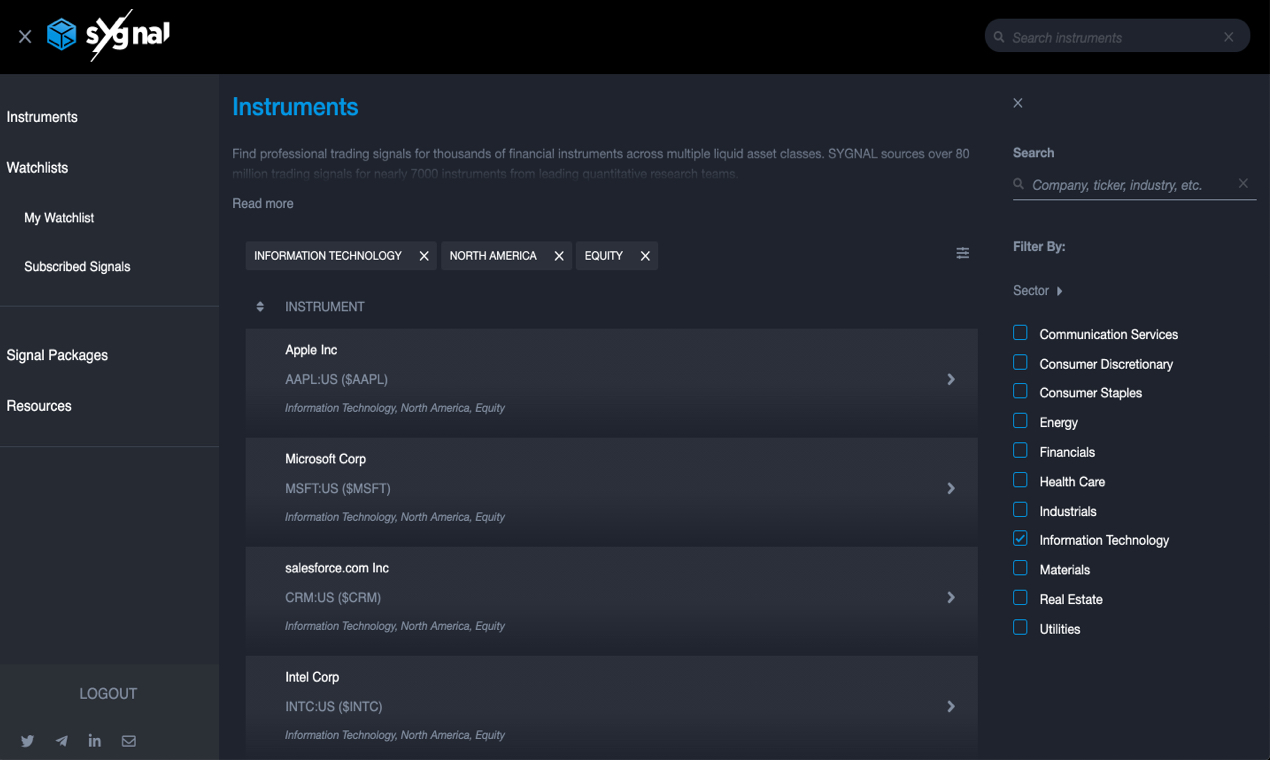Viewport: 1270px width, 760px height.
Task: Click the LOGOUT button
Action: click(x=108, y=694)
